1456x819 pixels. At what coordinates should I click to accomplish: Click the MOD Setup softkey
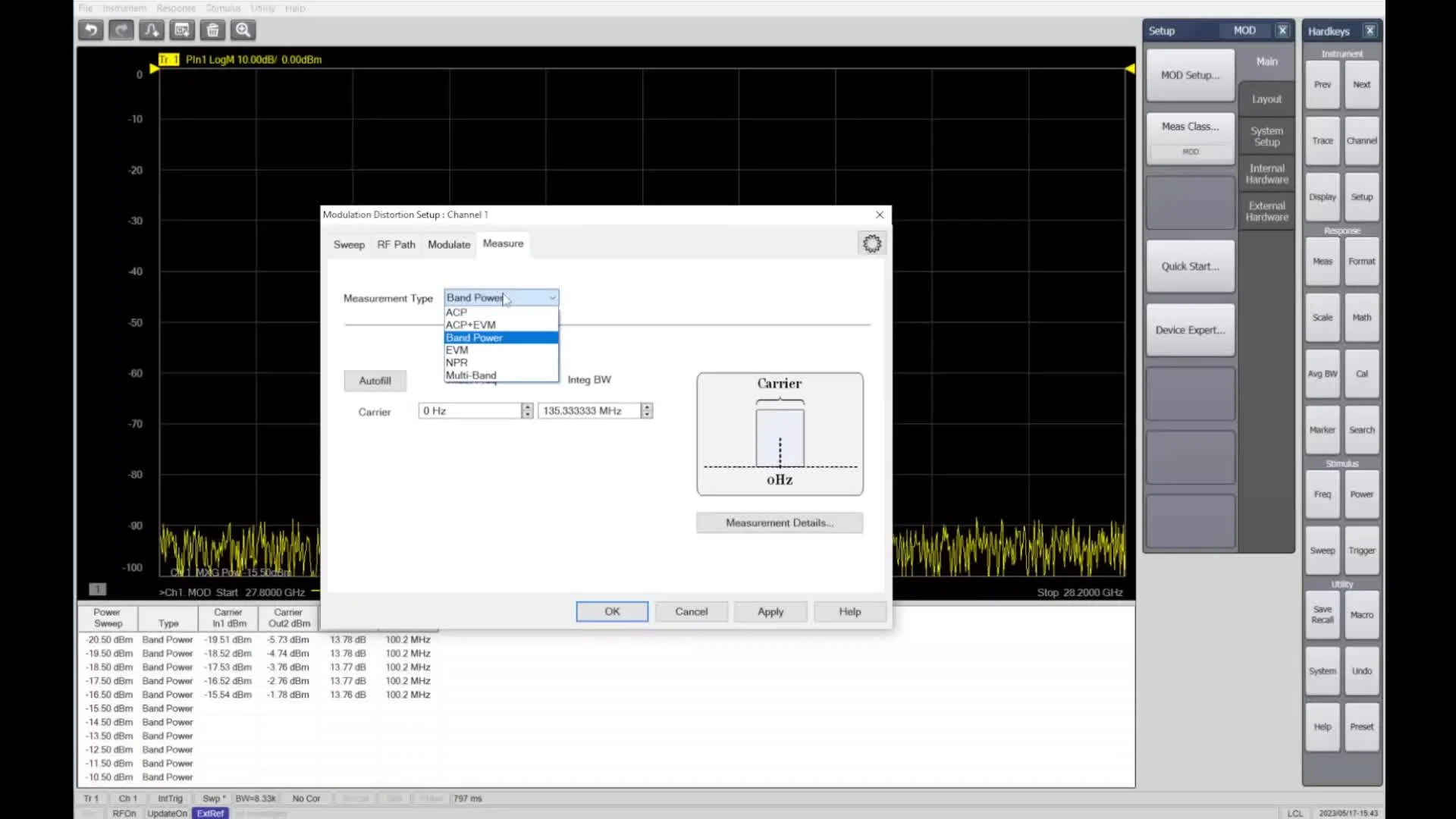click(1191, 75)
